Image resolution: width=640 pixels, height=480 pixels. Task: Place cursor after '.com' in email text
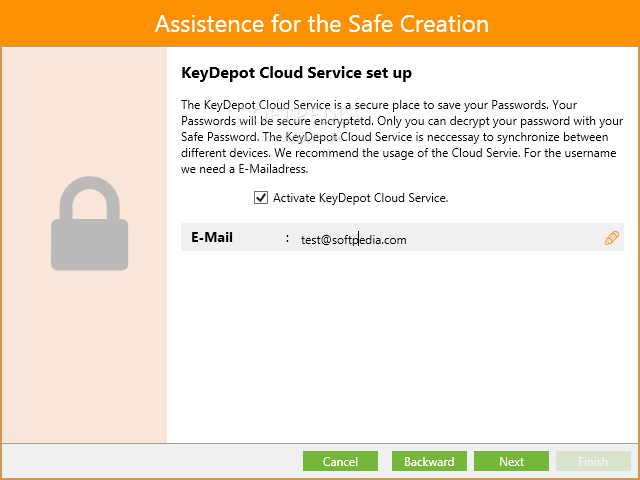(407, 240)
